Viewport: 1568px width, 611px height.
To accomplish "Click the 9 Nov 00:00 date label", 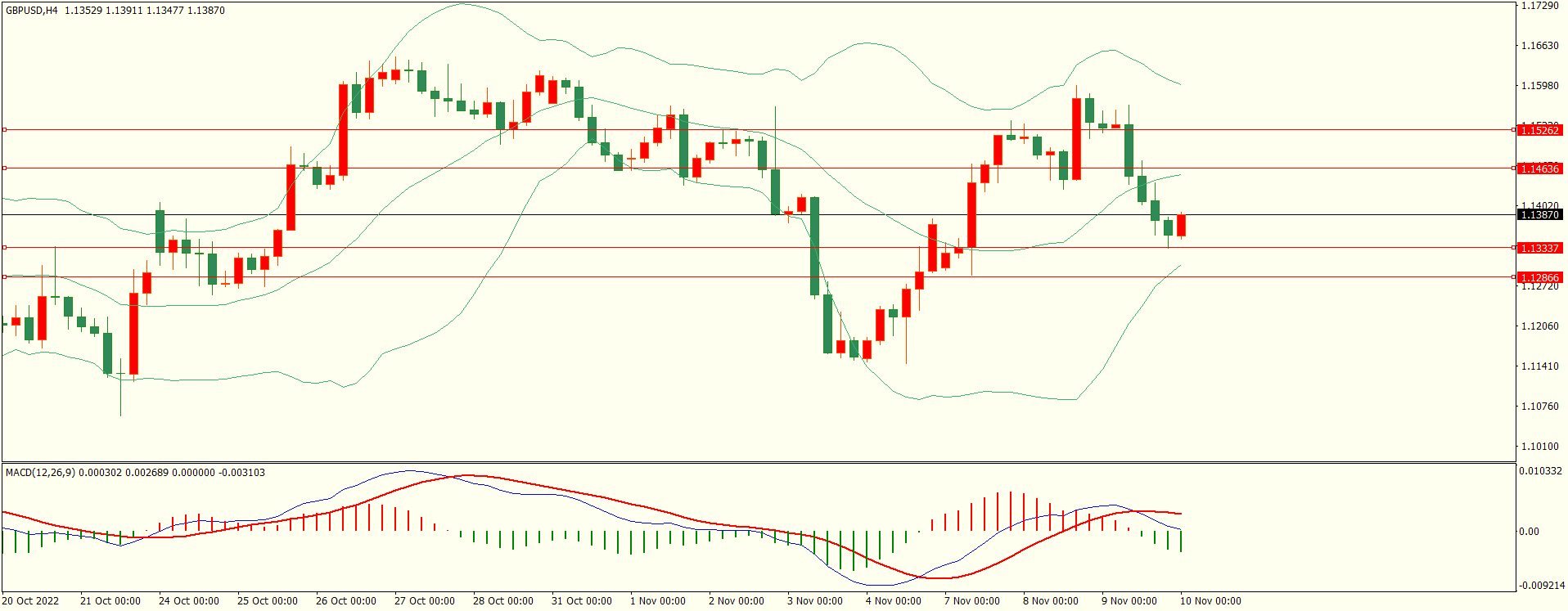I will click(1129, 601).
